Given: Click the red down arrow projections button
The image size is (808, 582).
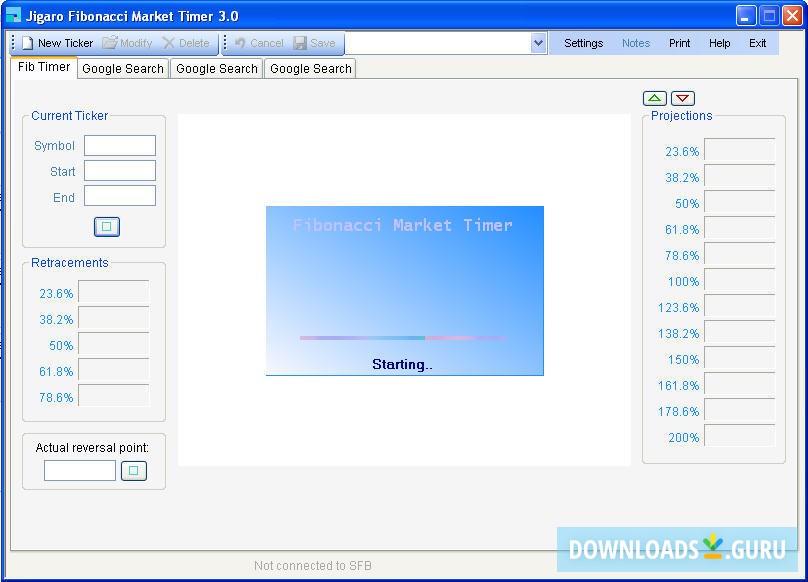Looking at the screenshot, I should (683, 98).
